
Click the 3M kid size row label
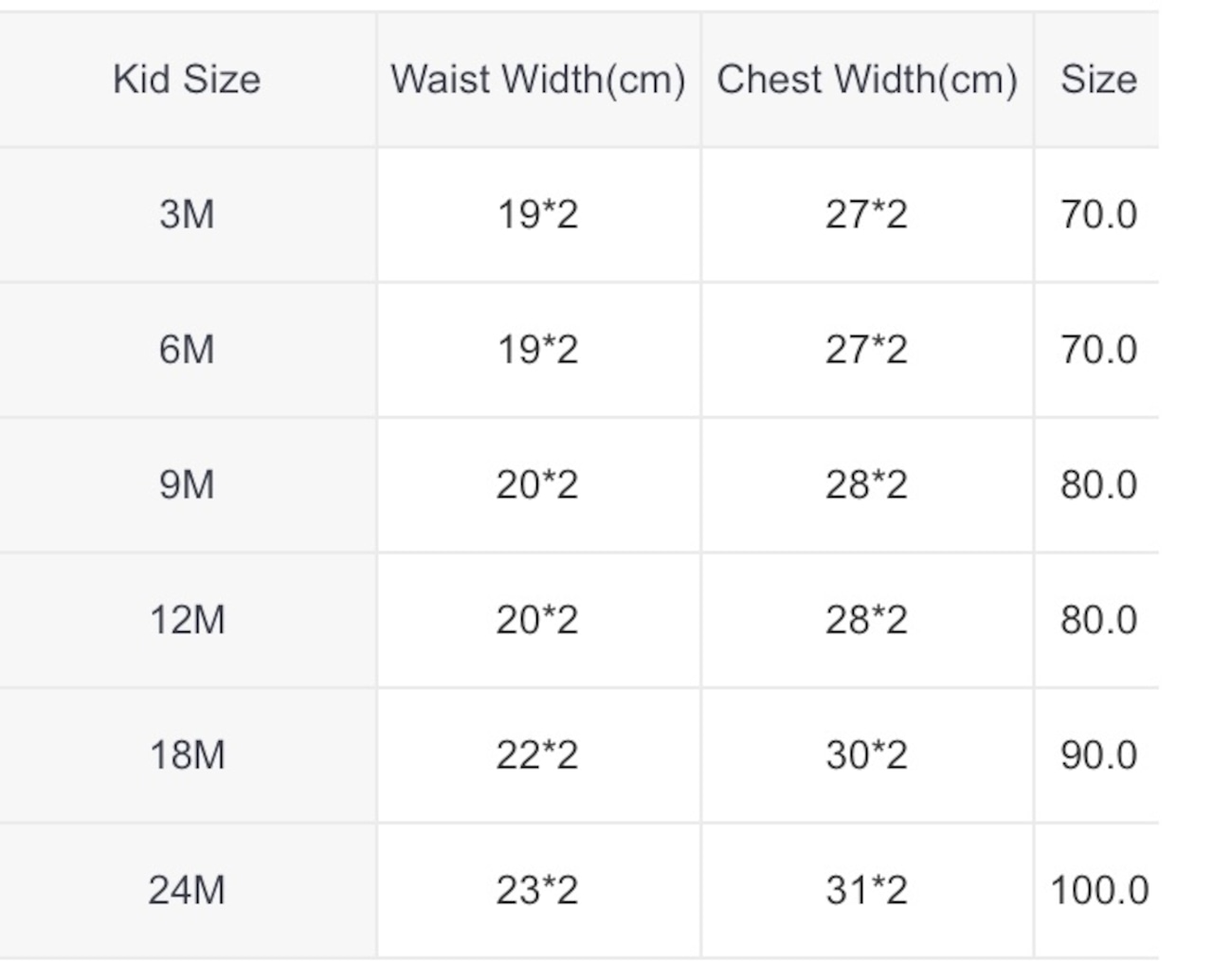[187, 214]
